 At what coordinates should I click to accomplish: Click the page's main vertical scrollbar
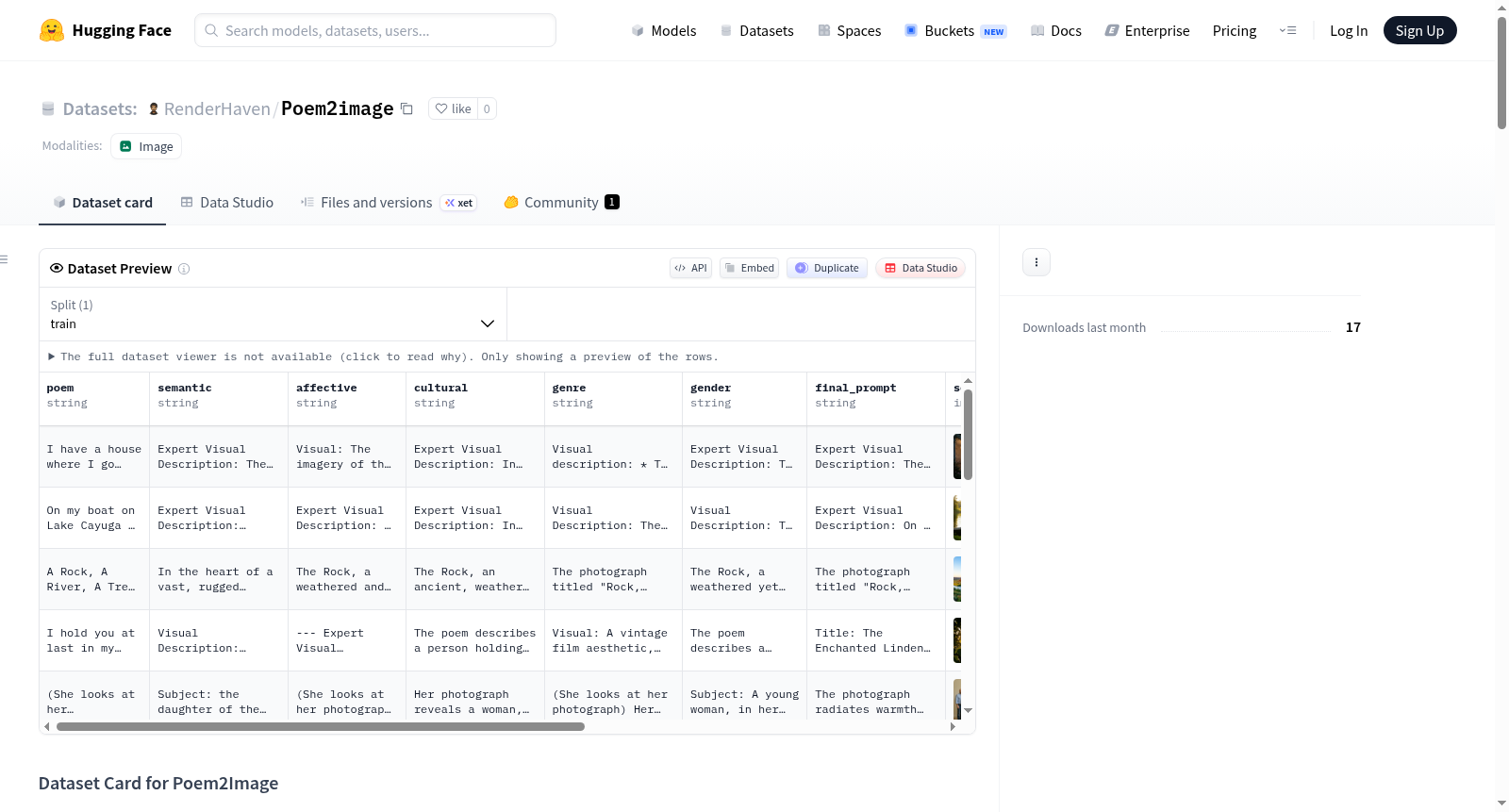(x=1501, y=73)
